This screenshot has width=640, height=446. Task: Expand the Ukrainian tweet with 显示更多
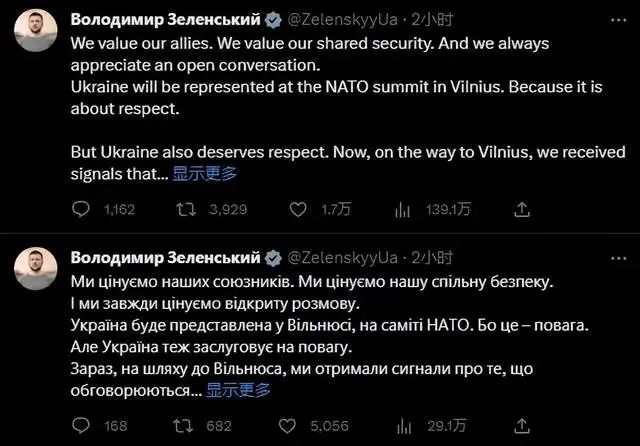238,390
